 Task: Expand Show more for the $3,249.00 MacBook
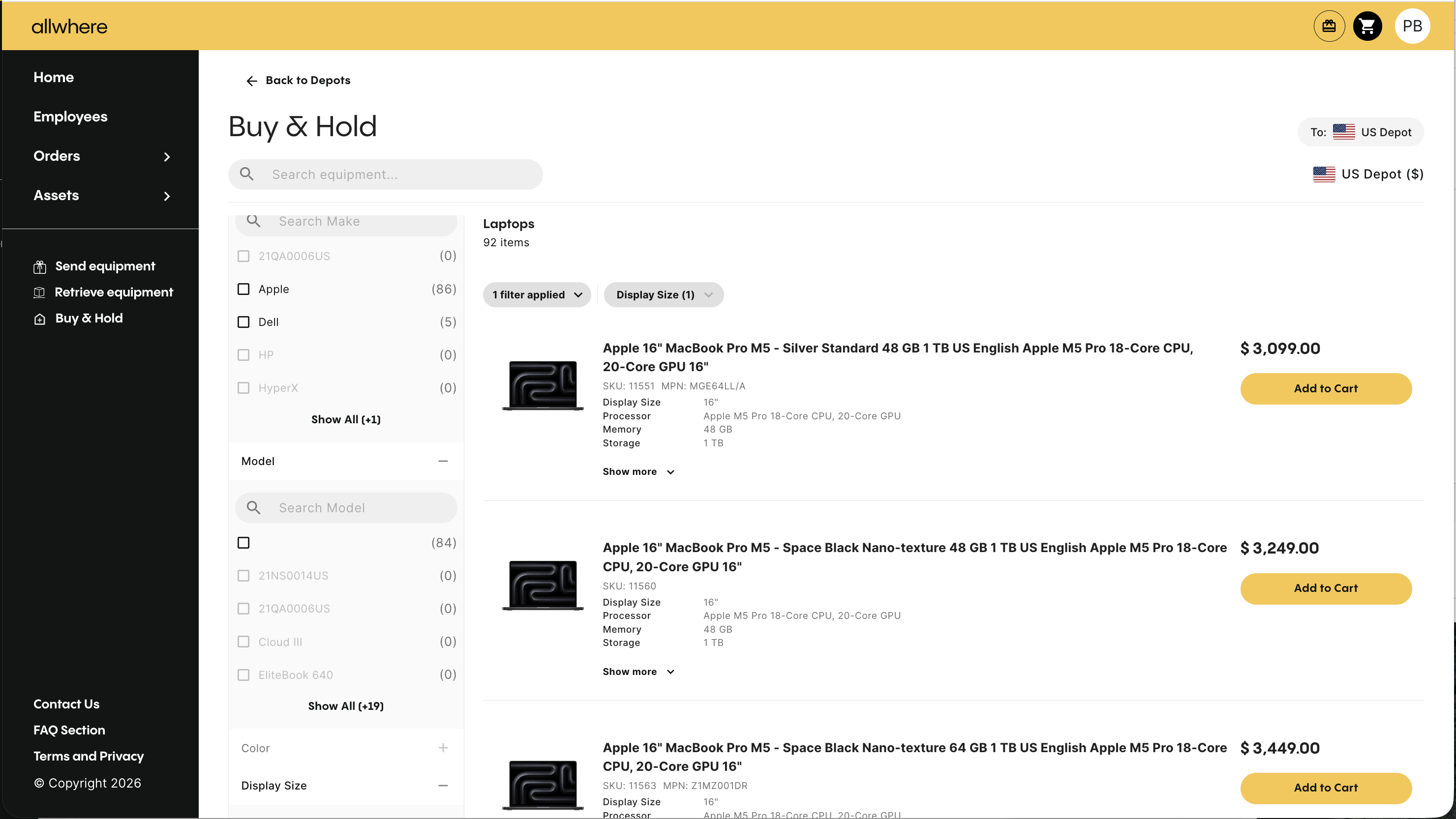638,672
